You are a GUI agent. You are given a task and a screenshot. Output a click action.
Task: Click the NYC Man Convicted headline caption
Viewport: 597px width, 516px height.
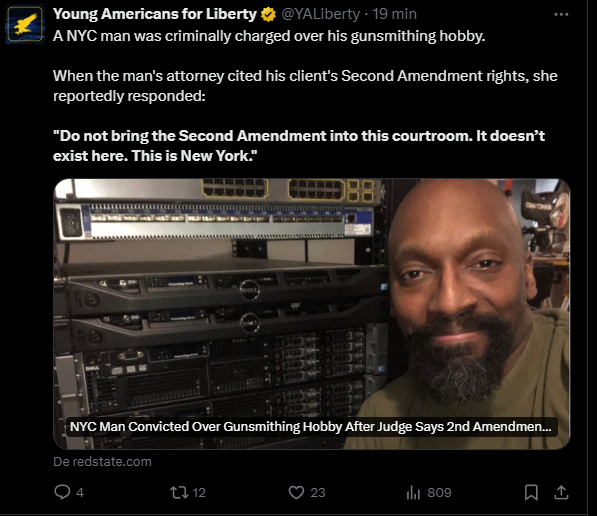click(311, 427)
